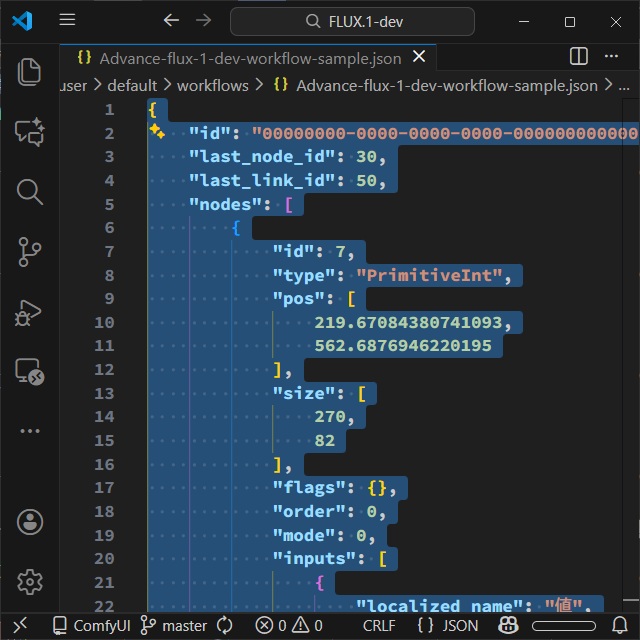Screen dimensions: 640x640
Task: Click the Accounts icon
Action: point(30,521)
